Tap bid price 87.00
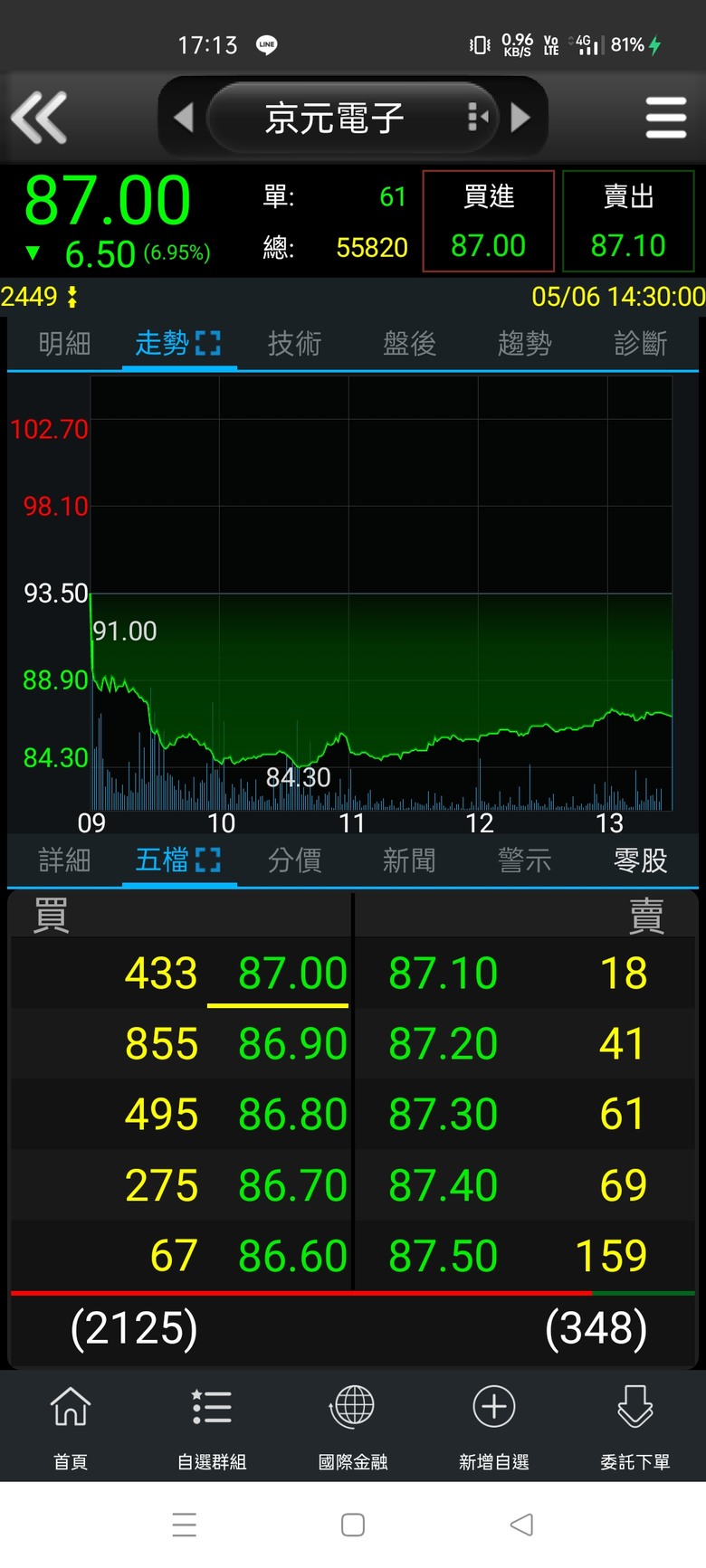Image resolution: width=706 pixels, height=1568 pixels. pos(292,974)
